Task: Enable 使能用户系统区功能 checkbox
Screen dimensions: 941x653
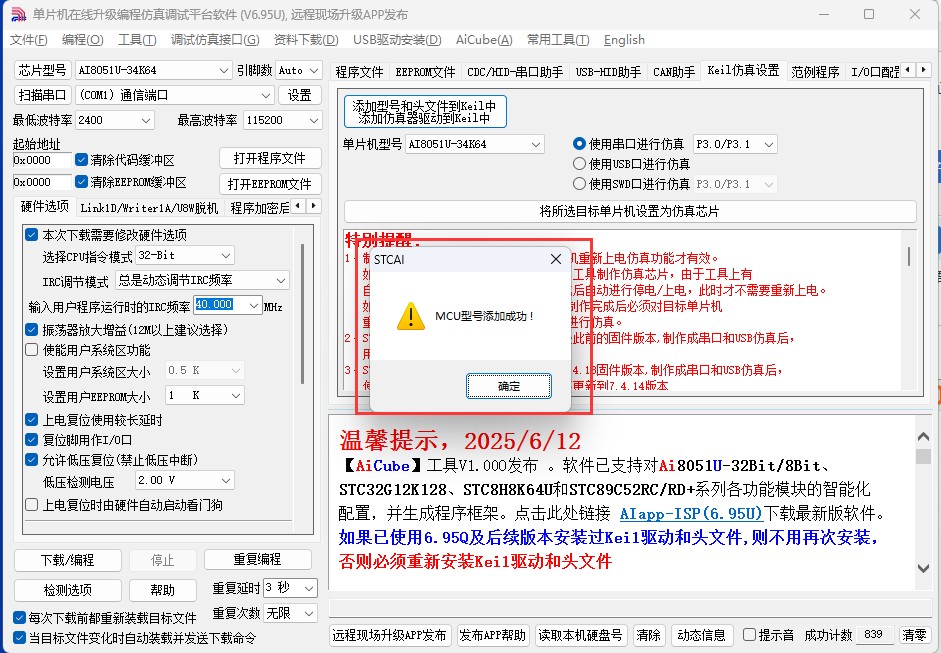Action: 32,349
